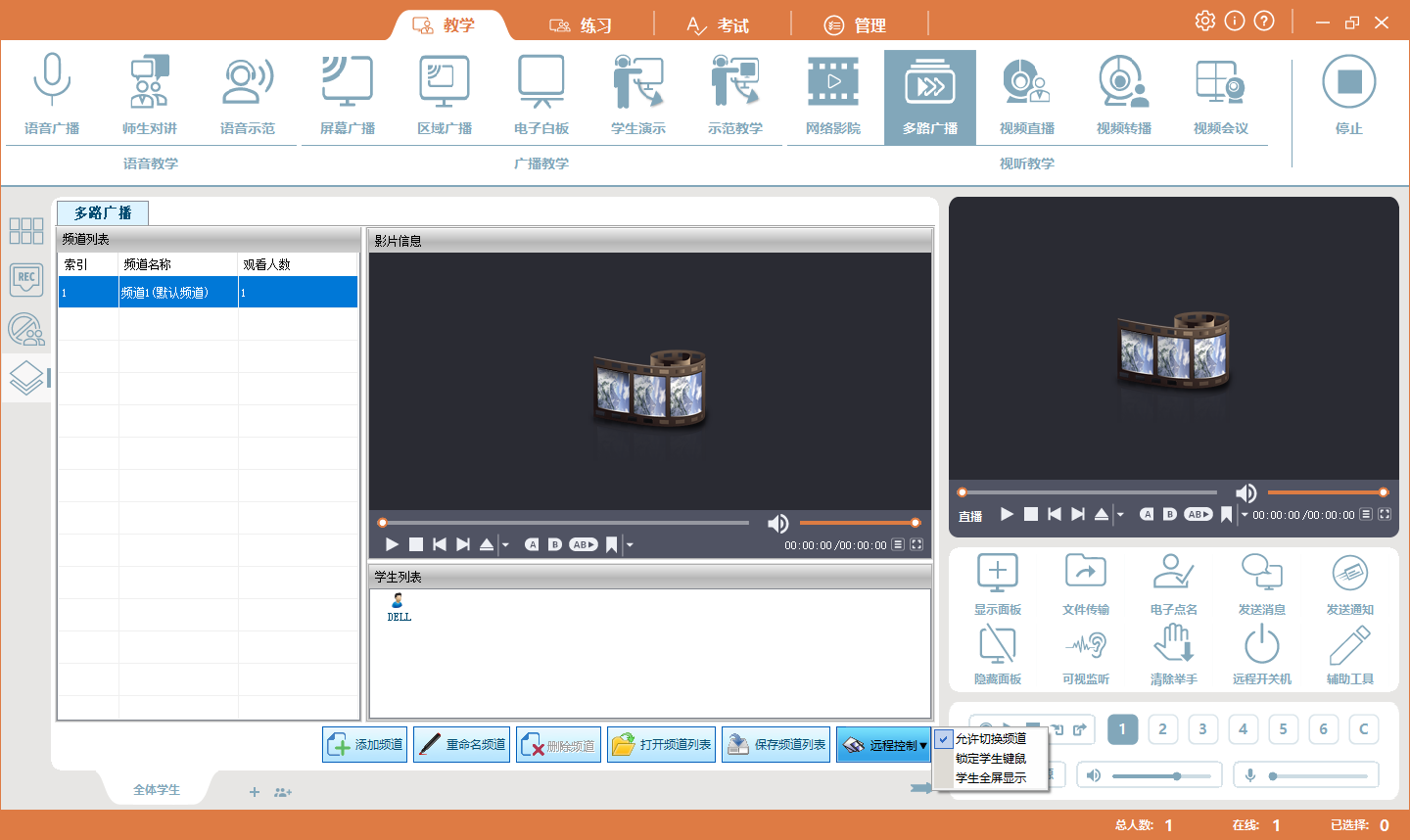Screen dimensions: 1410x840
Task: Start 语音广播 voice broadcast
Action: click(52, 95)
